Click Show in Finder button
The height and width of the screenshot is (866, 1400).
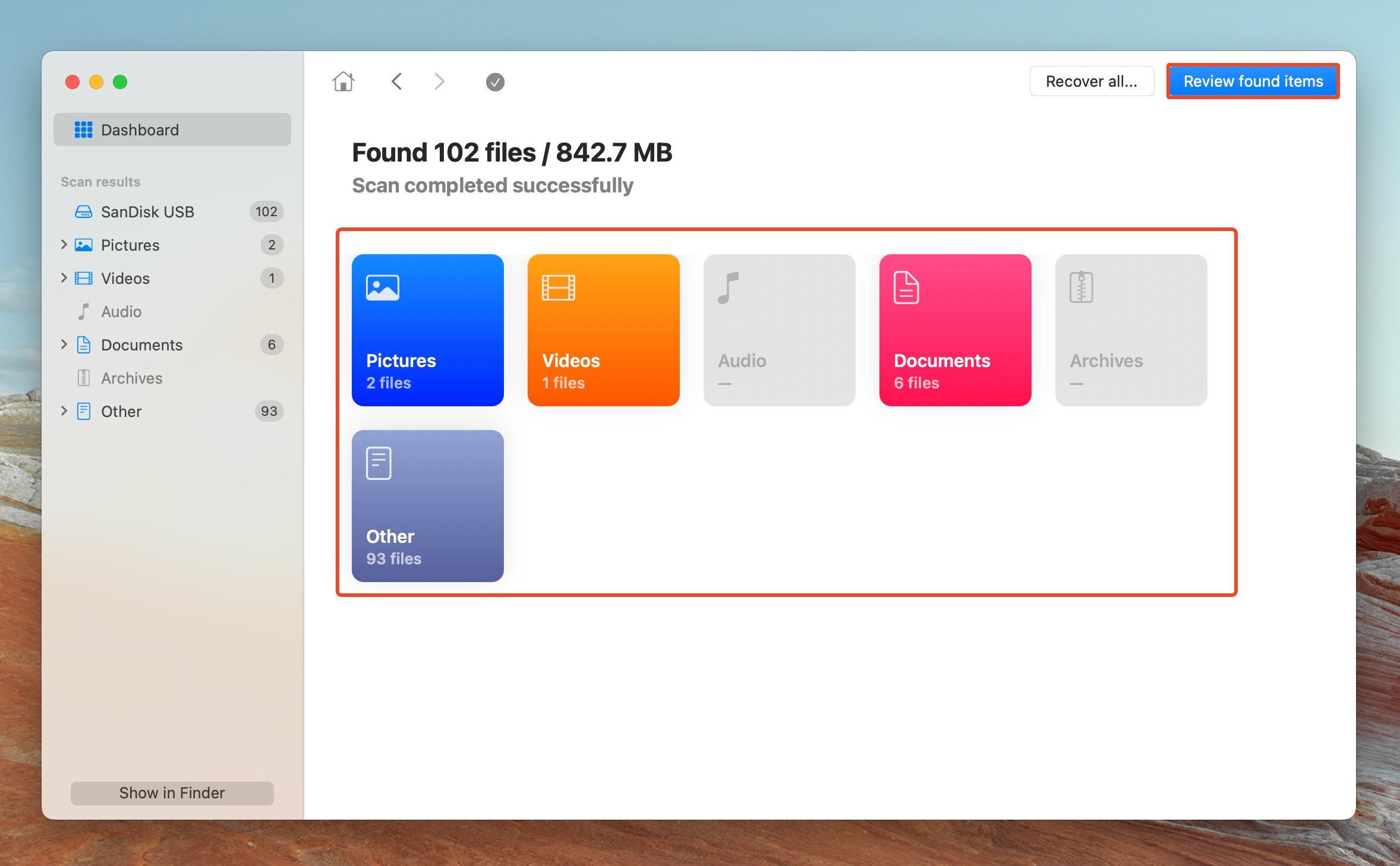click(172, 793)
